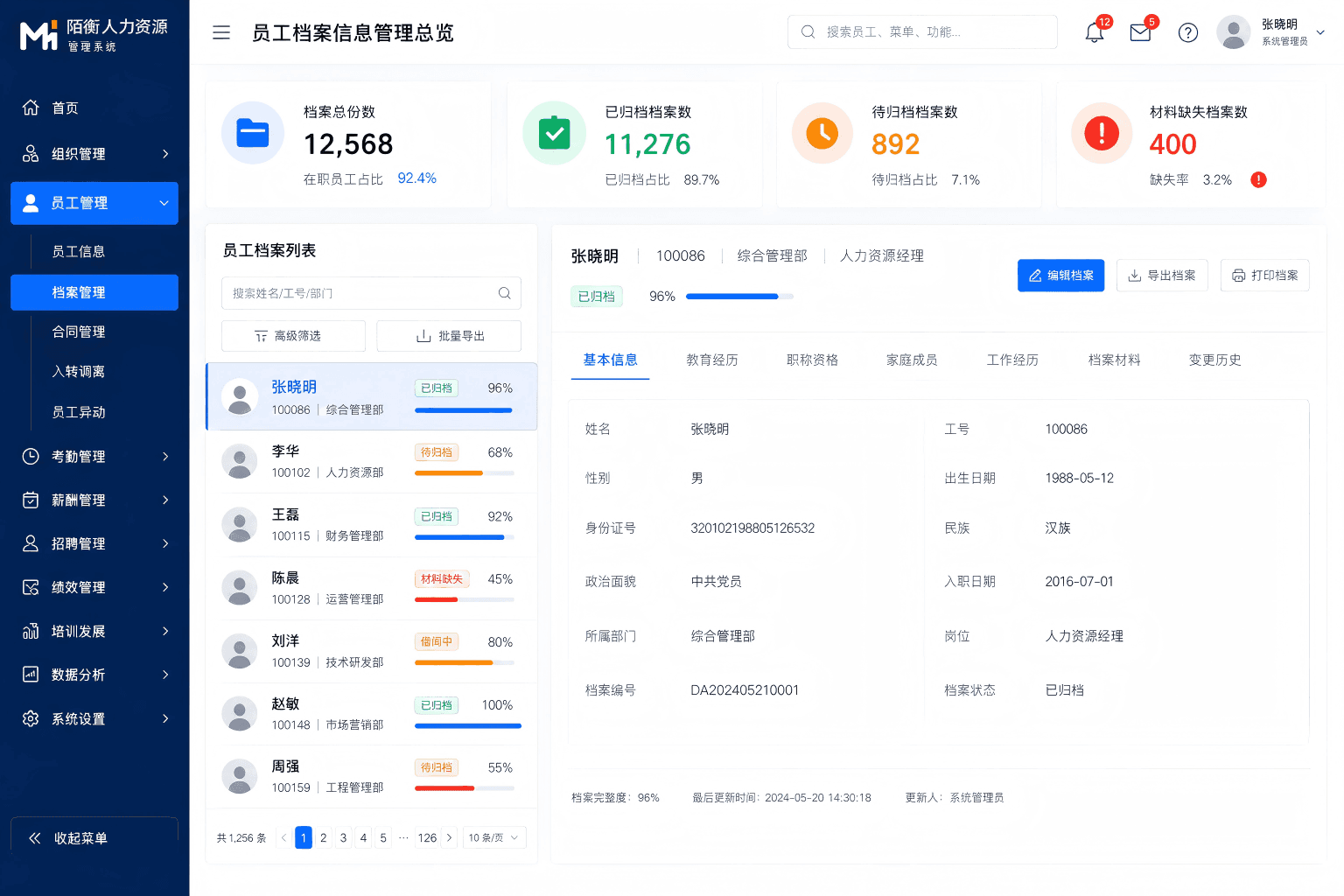
Task: Expand the 考勤管理 menu chevron
Action: click(x=165, y=456)
